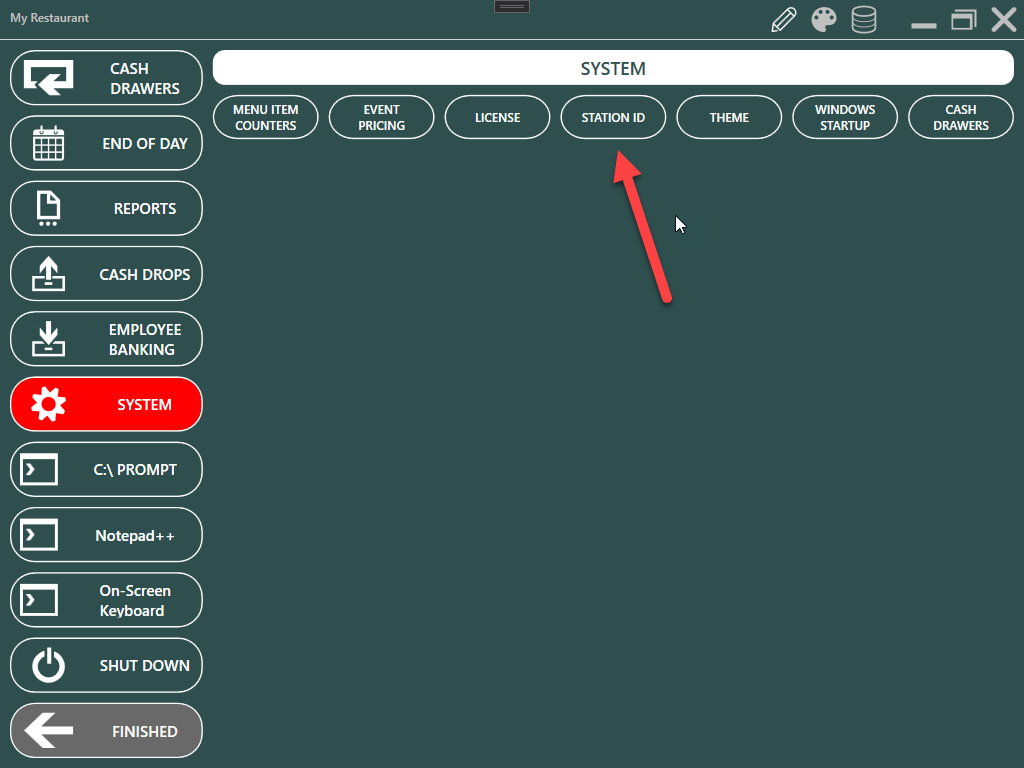Click the Reports document icon

coord(48,209)
